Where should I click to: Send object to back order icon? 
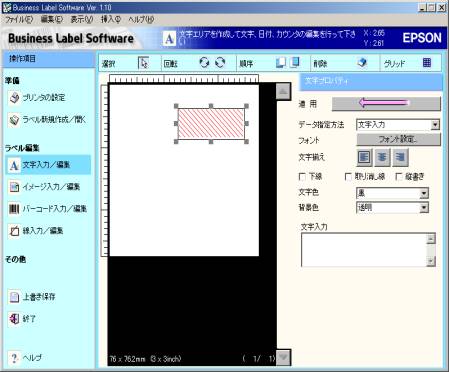click(x=295, y=62)
